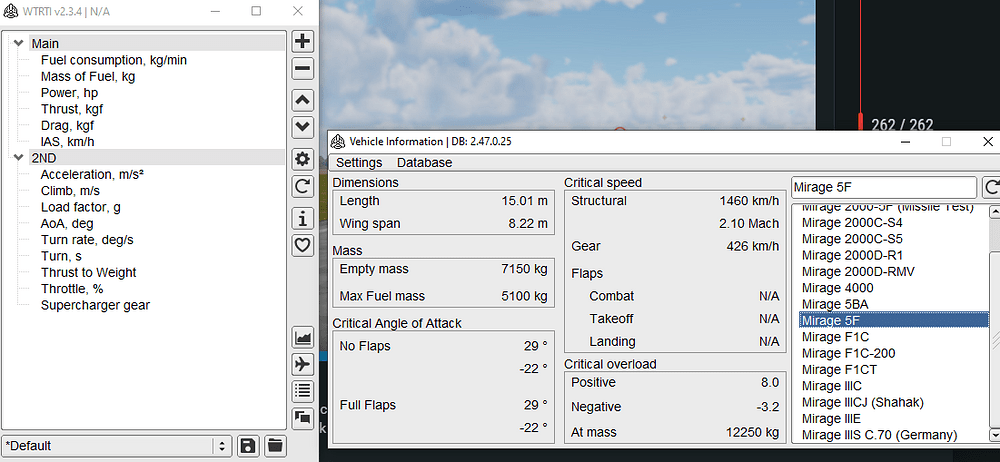Click the minus remove-indicator icon in WTRTI
Viewport: 1000px width, 462px height.
click(x=302, y=68)
